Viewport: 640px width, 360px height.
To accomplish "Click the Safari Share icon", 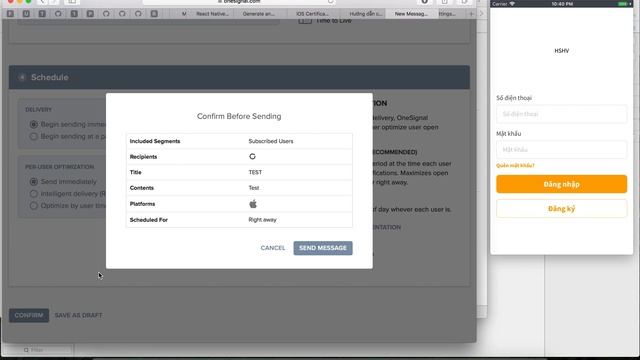I will tap(444, 2).
